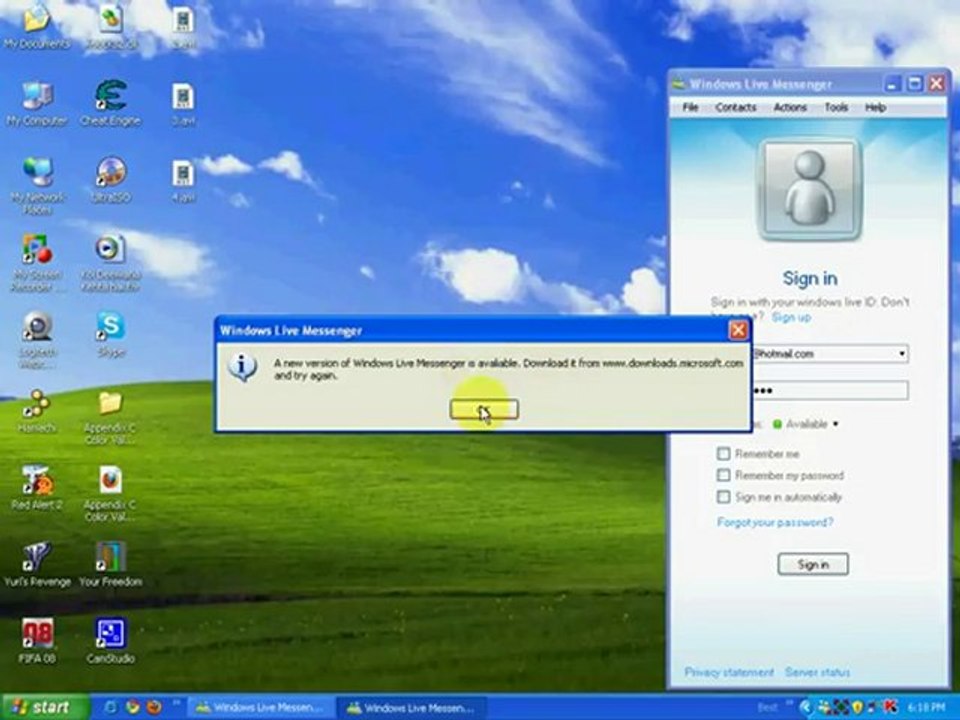The image size is (960, 720).
Task: Open the File menu in Messenger
Action: pos(690,107)
